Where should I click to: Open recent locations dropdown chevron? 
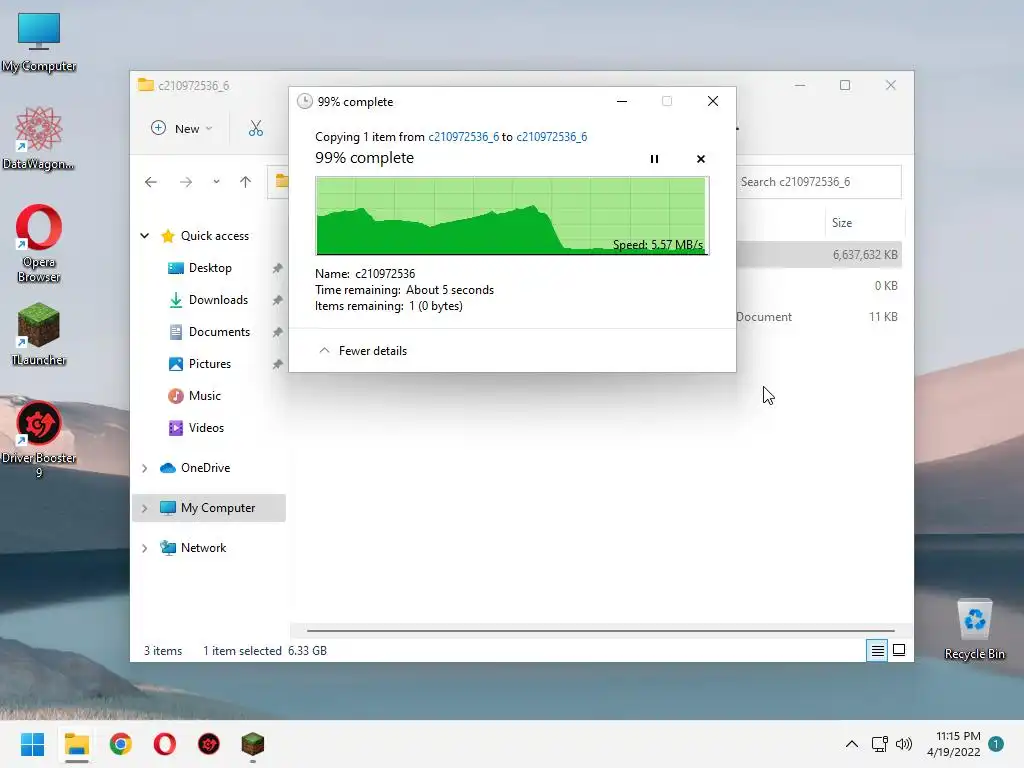[x=216, y=182]
